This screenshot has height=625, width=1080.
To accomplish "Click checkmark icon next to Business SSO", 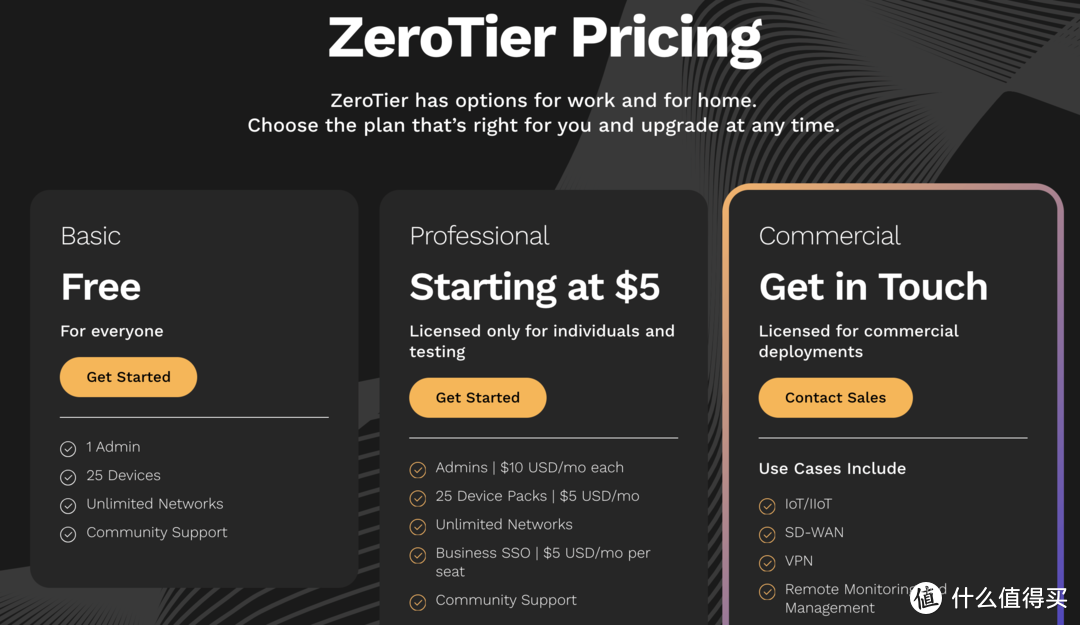I will pyautogui.click(x=418, y=554).
